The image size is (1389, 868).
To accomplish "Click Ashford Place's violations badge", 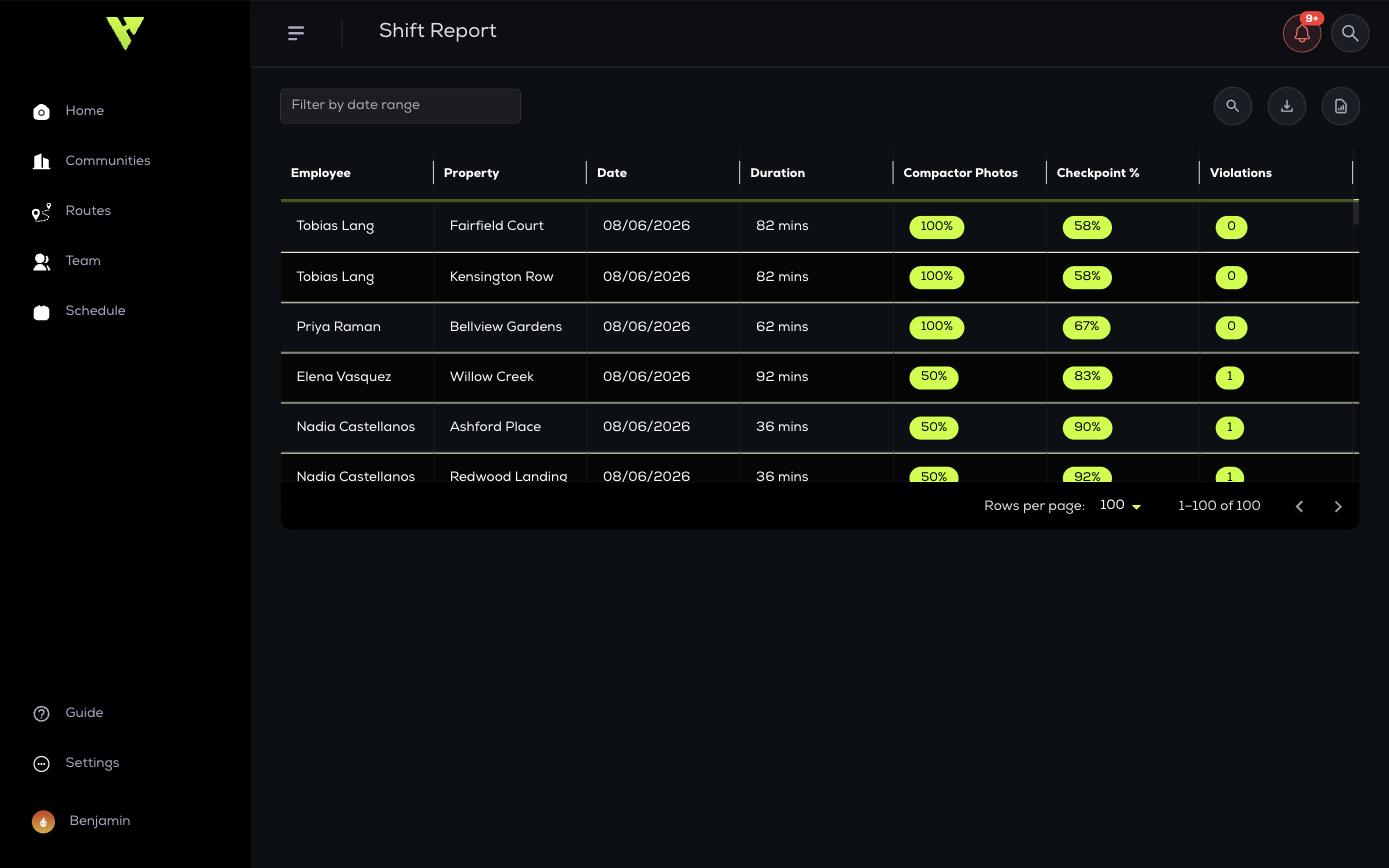I will click(1230, 427).
